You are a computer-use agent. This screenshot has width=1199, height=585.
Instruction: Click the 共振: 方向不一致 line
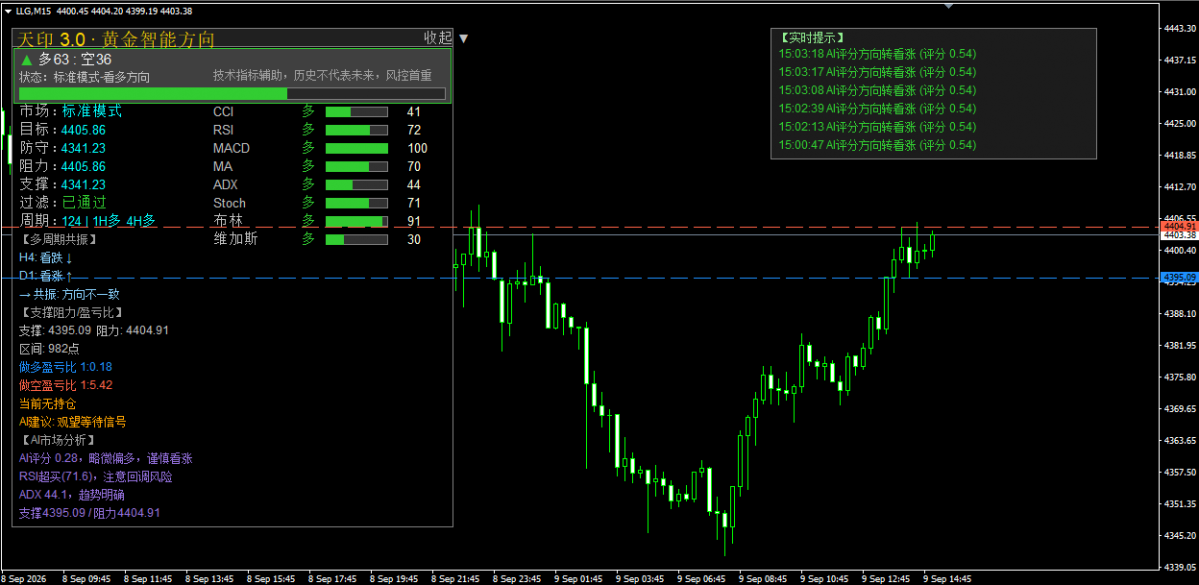[69, 294]
